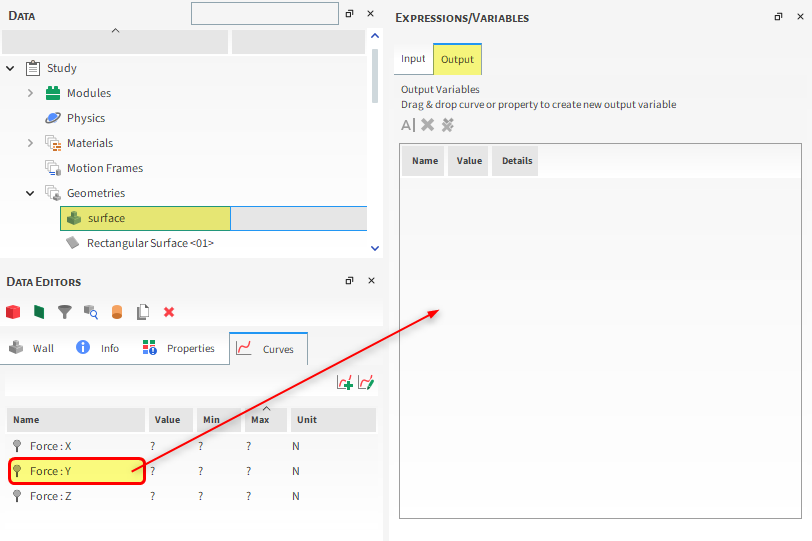Sort curves by Unit column header
The height and width of the screenshot is (541, 812).
point(333,420)
